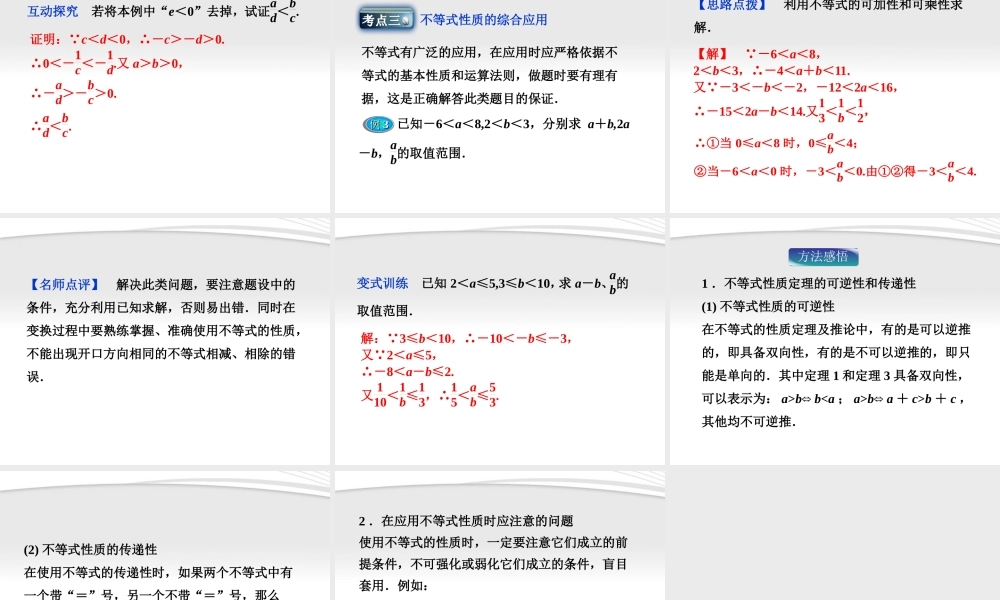Click the 考点三 badge icon
Image resolution: width=1000 pixels, height=600 pixels.
point(386,20)
